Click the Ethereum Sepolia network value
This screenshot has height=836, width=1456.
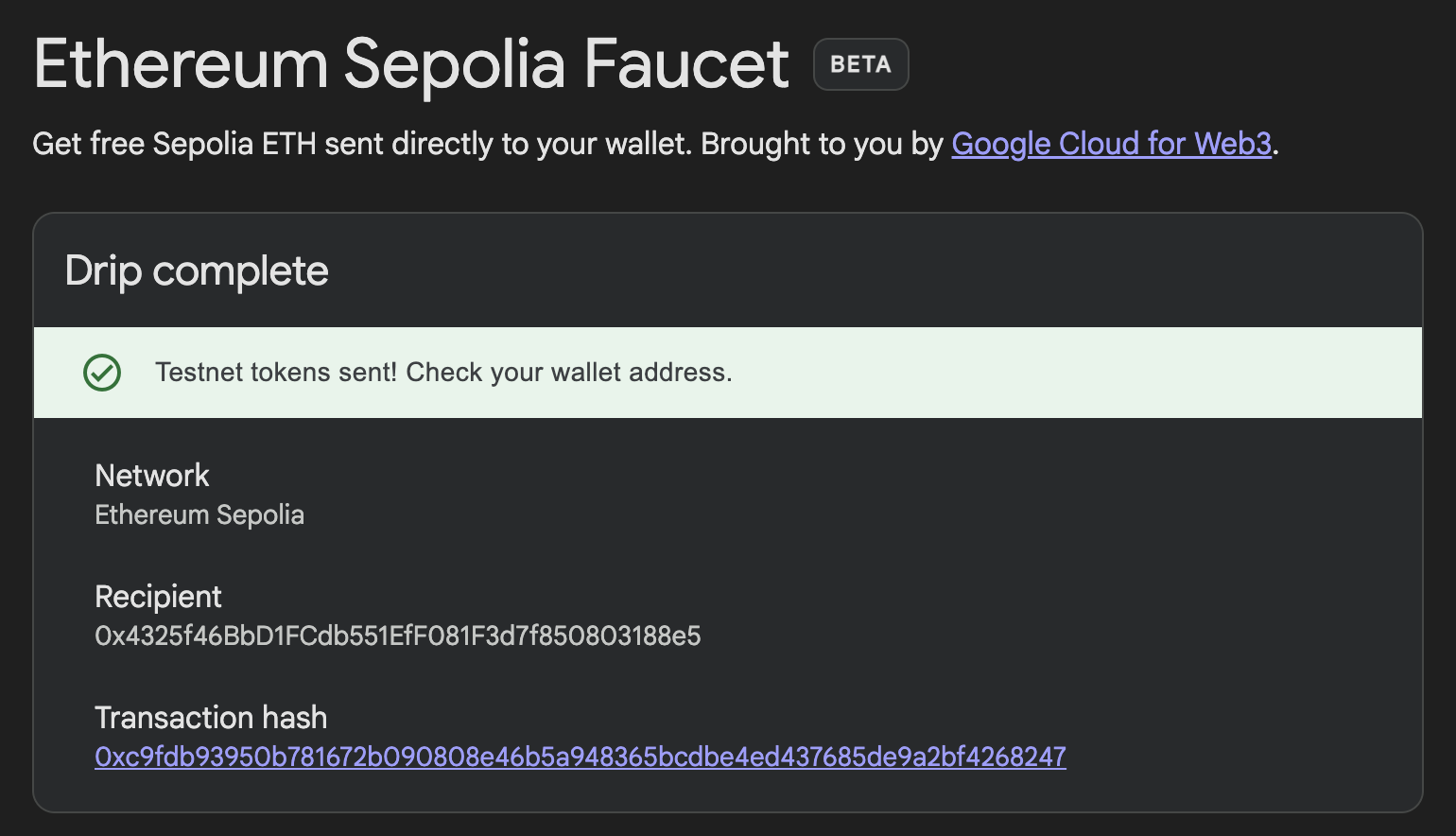(x=199, y=515)
